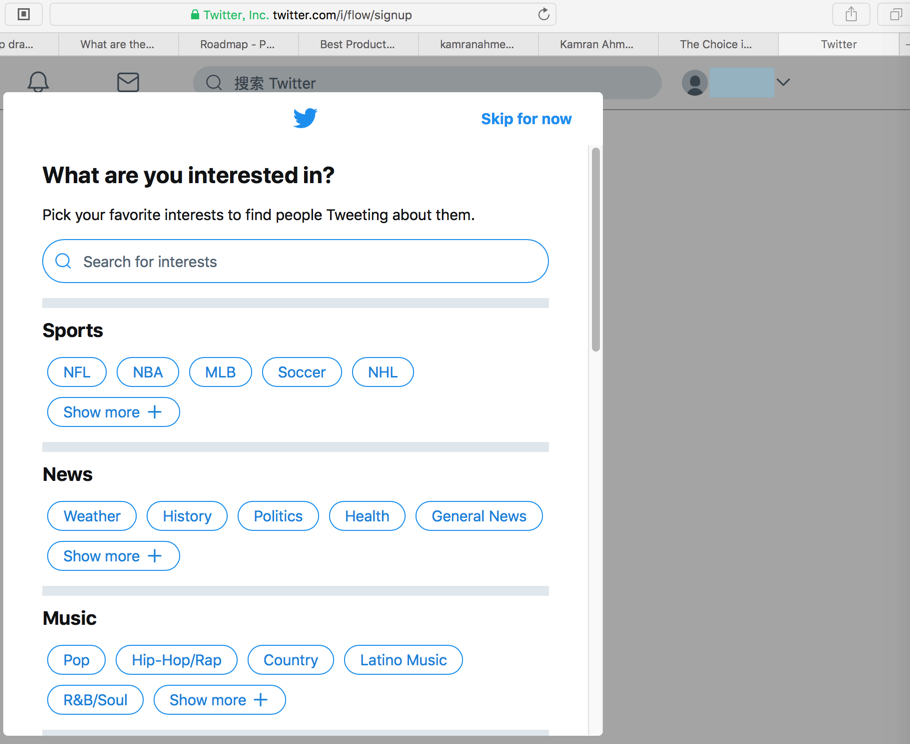This screenshot has width=910, height=744.
Task: Click the Safari address bar URL
Action: click(x=303, y=15)
